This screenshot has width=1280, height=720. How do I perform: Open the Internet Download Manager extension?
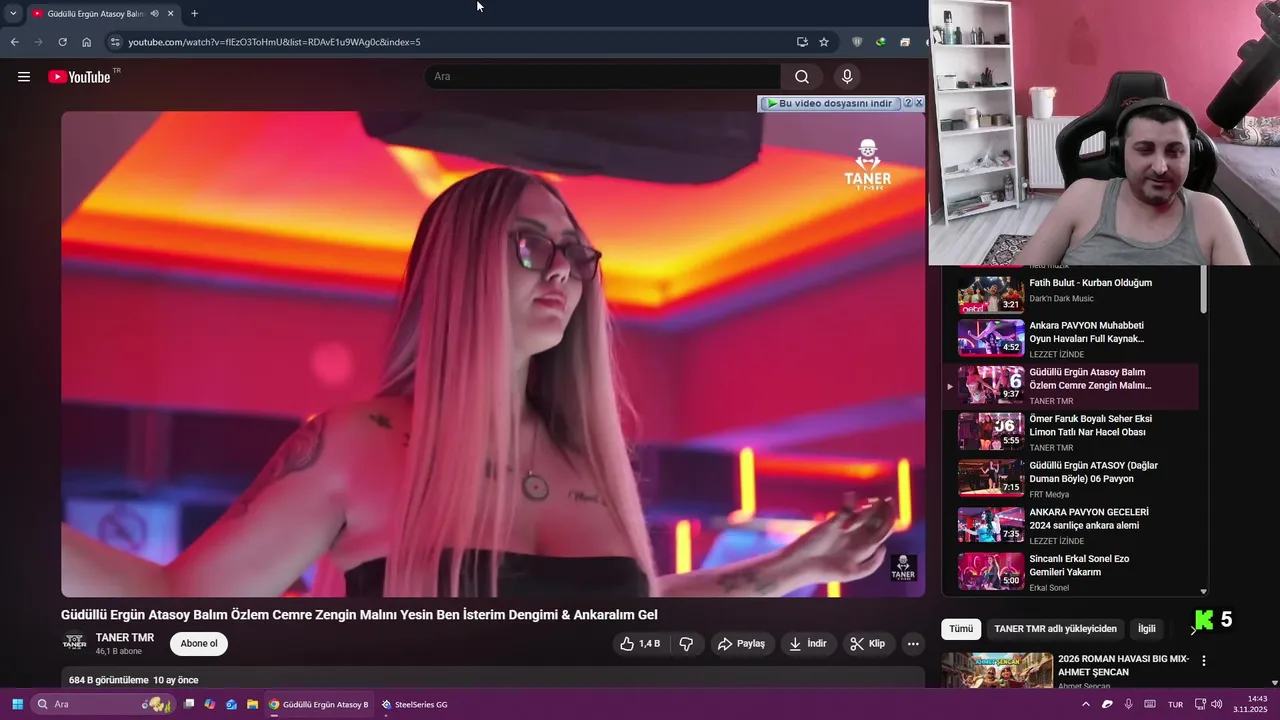tap(880, 42)
